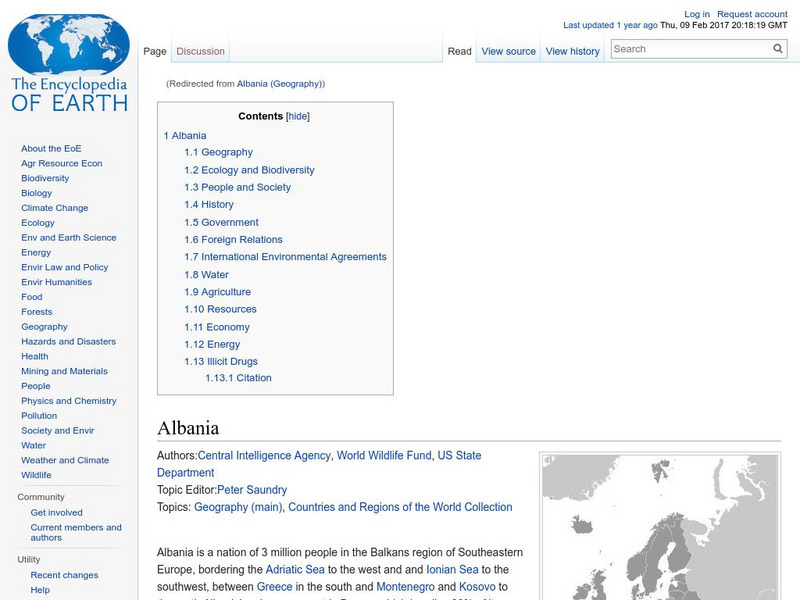This screenshot has height=600, width=800.
Task: Switch to the Discussion tab
Action: click(x=200, y=50)
